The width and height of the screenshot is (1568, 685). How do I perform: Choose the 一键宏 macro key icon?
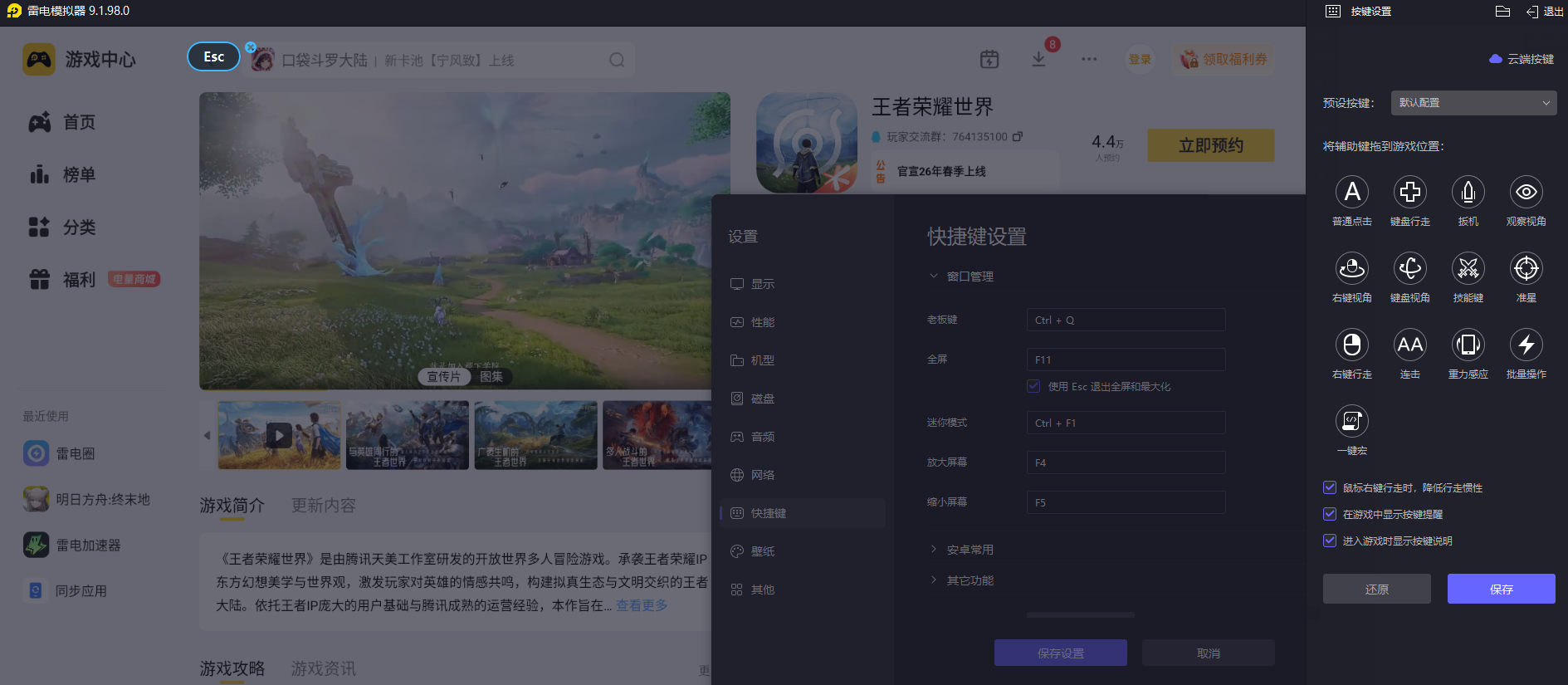pyautogui.click(x=1351, y=422)
